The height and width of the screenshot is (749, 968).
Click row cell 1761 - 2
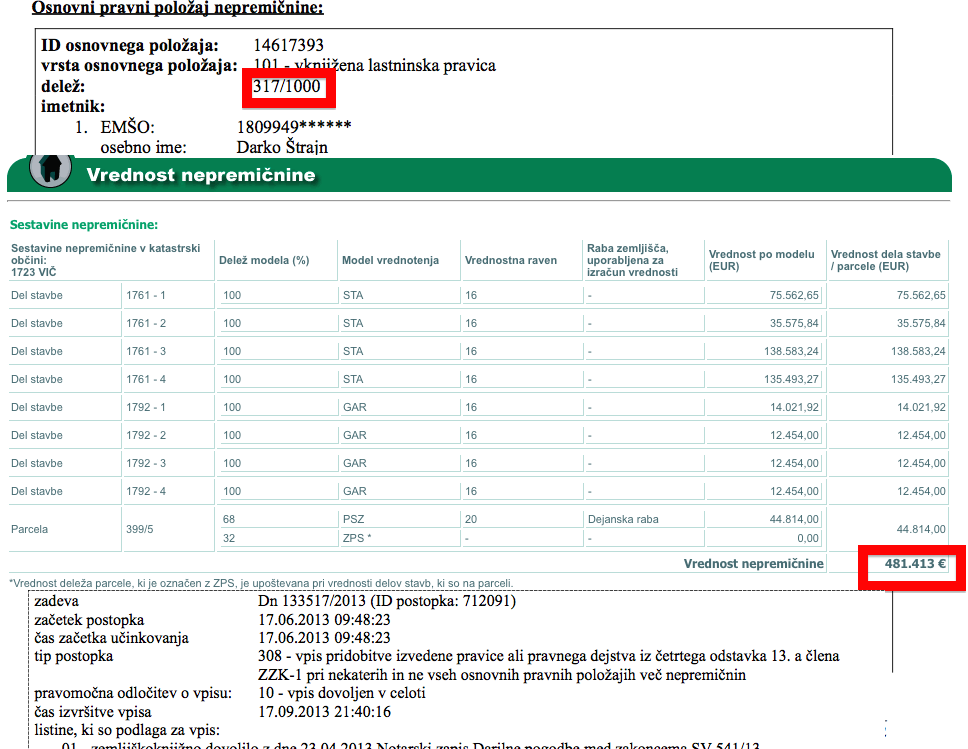click(x=146, y=323)
